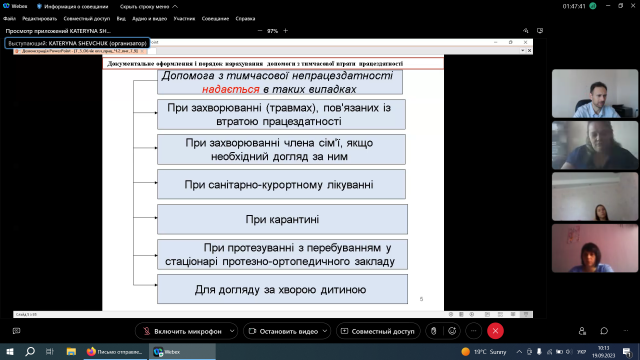Click slide box 'При санітарно-курортному лікуванні'
This screenshot has width=640, height=360.
[282, 184]
